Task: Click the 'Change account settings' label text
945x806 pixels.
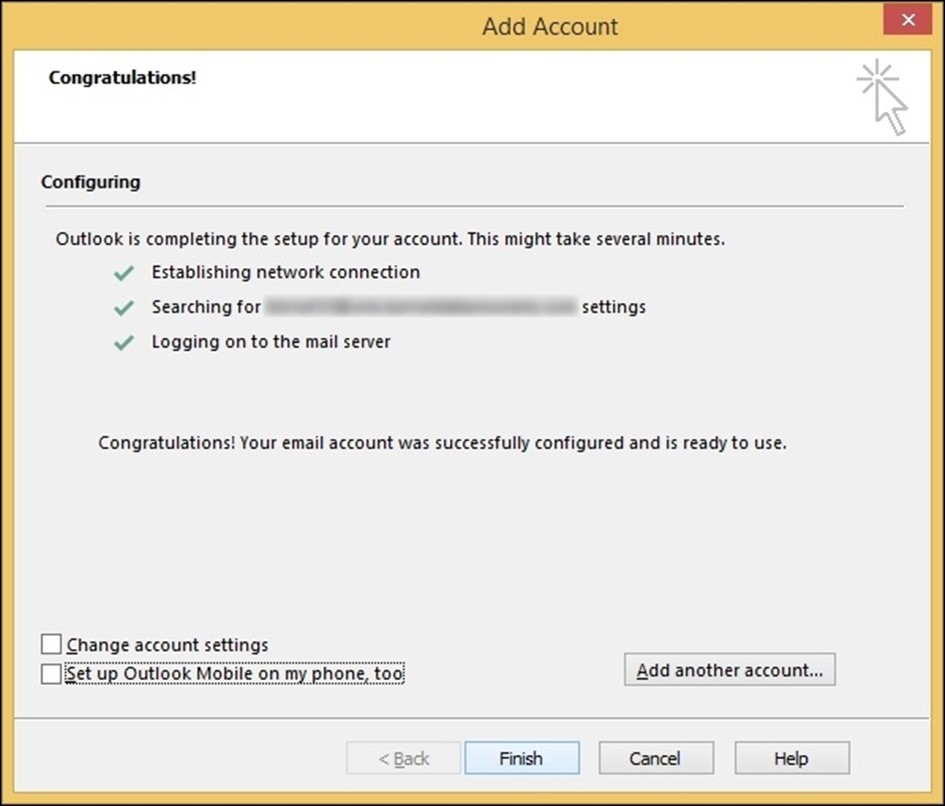Action: pos(168,645)
